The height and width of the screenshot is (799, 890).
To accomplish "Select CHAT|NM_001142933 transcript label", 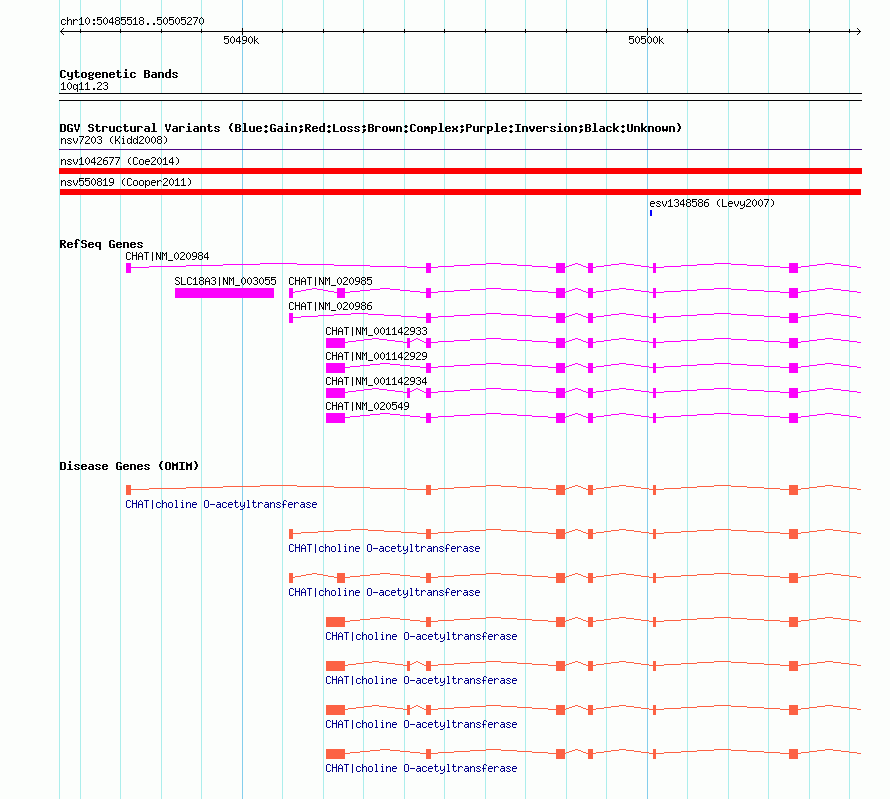I will point(376,331).
